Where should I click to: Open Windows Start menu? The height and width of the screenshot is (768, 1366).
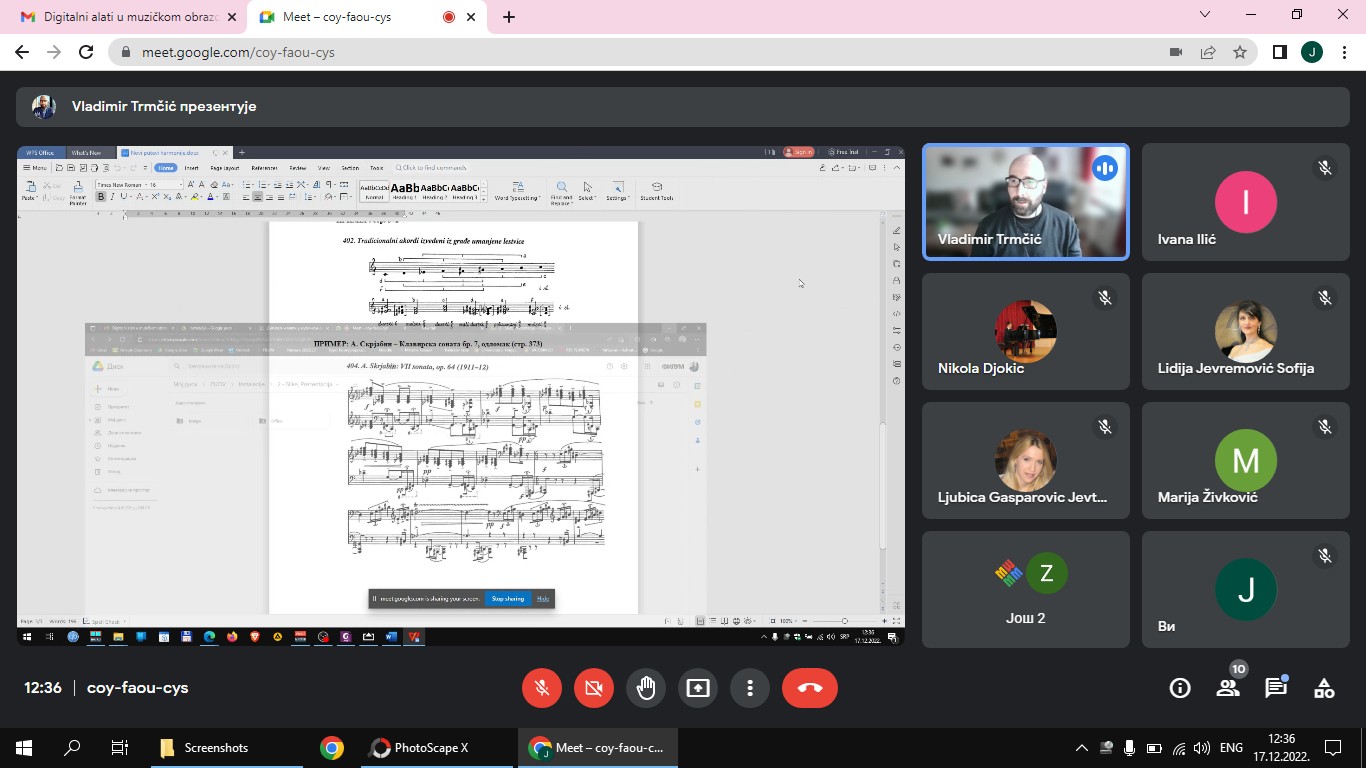click(x=24, y=747)
